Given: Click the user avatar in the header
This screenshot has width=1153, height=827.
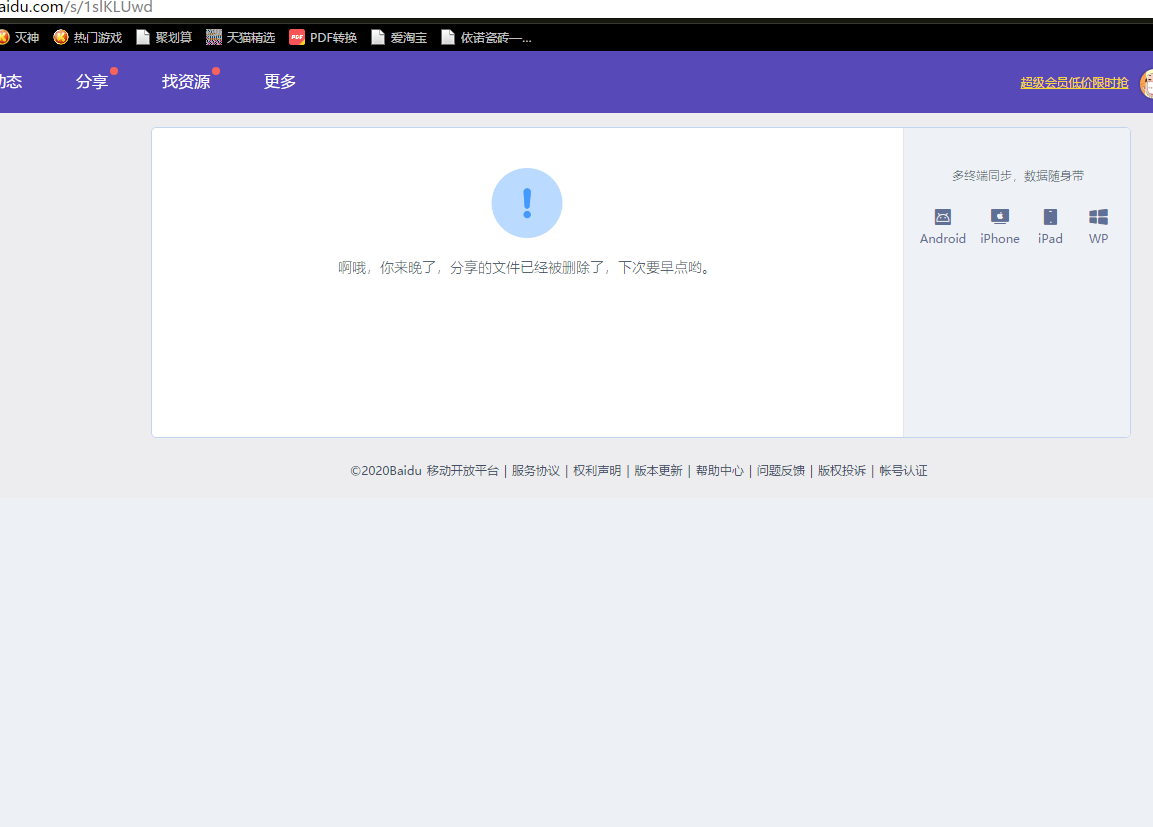Looking at the screenshot, I should pos(1146,83).
